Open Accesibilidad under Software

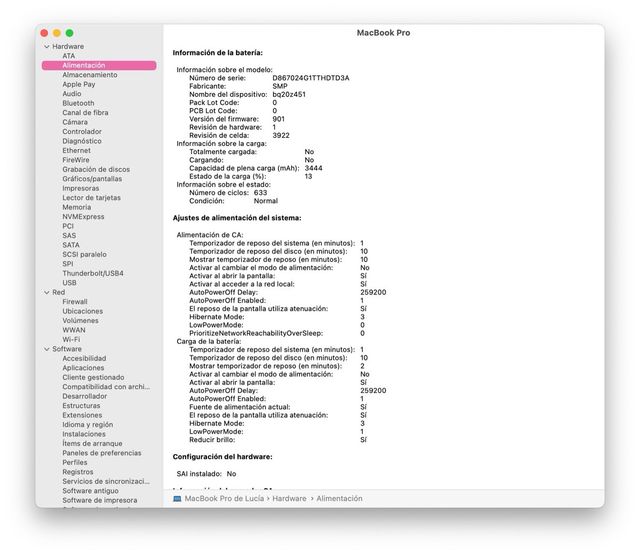coord(84,358)
